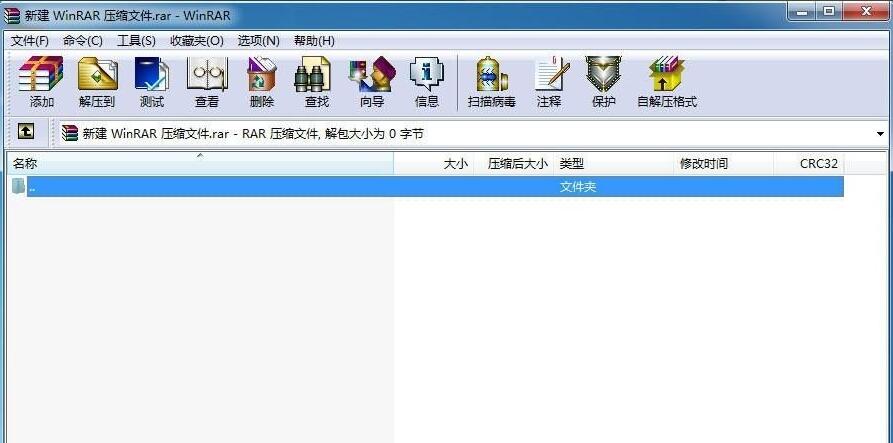
Task: Sort by 类型 column header
Action: click(x=615, y=164)
